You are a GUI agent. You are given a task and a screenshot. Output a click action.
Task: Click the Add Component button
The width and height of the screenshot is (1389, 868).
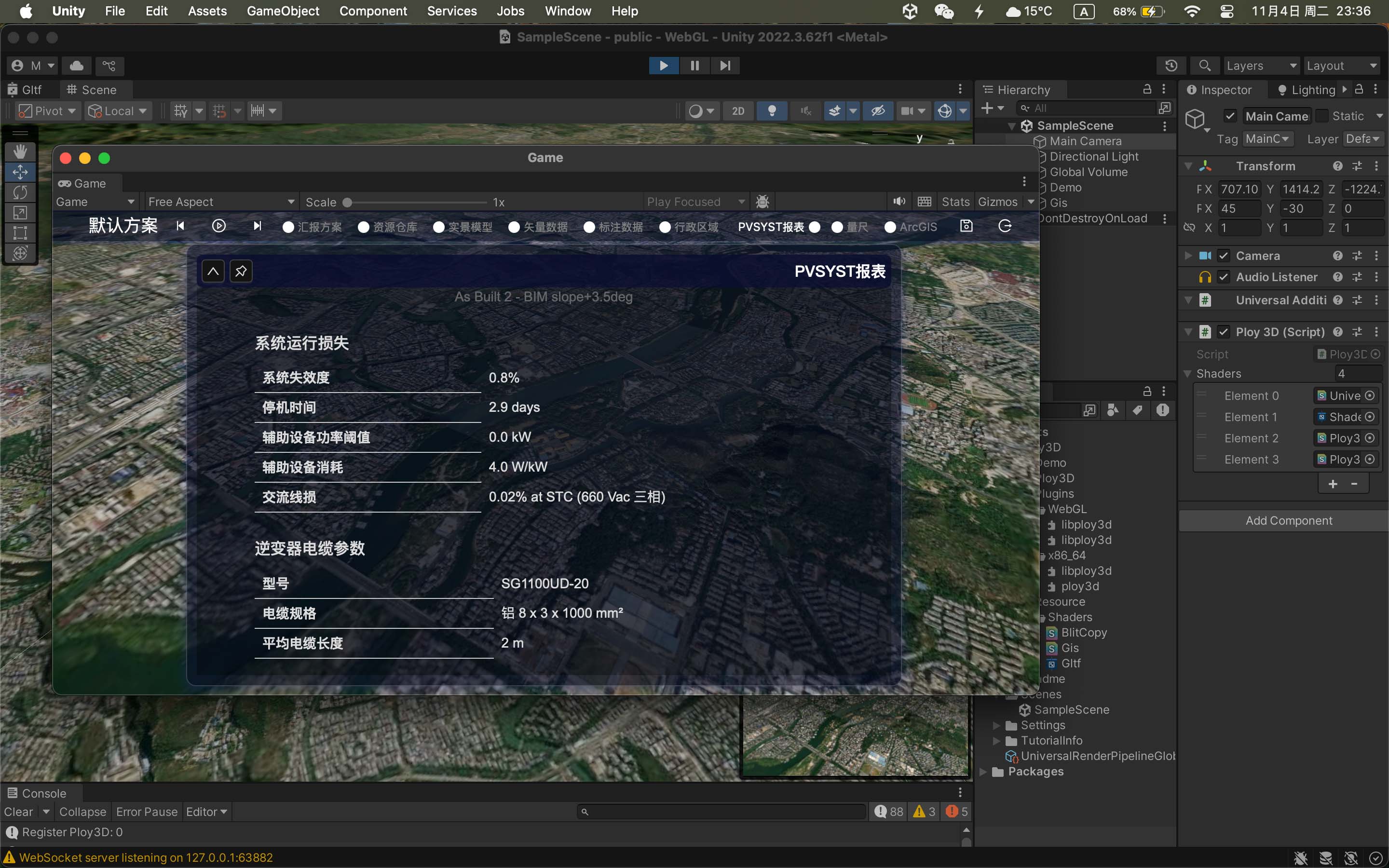click(x=1289, y=521)
